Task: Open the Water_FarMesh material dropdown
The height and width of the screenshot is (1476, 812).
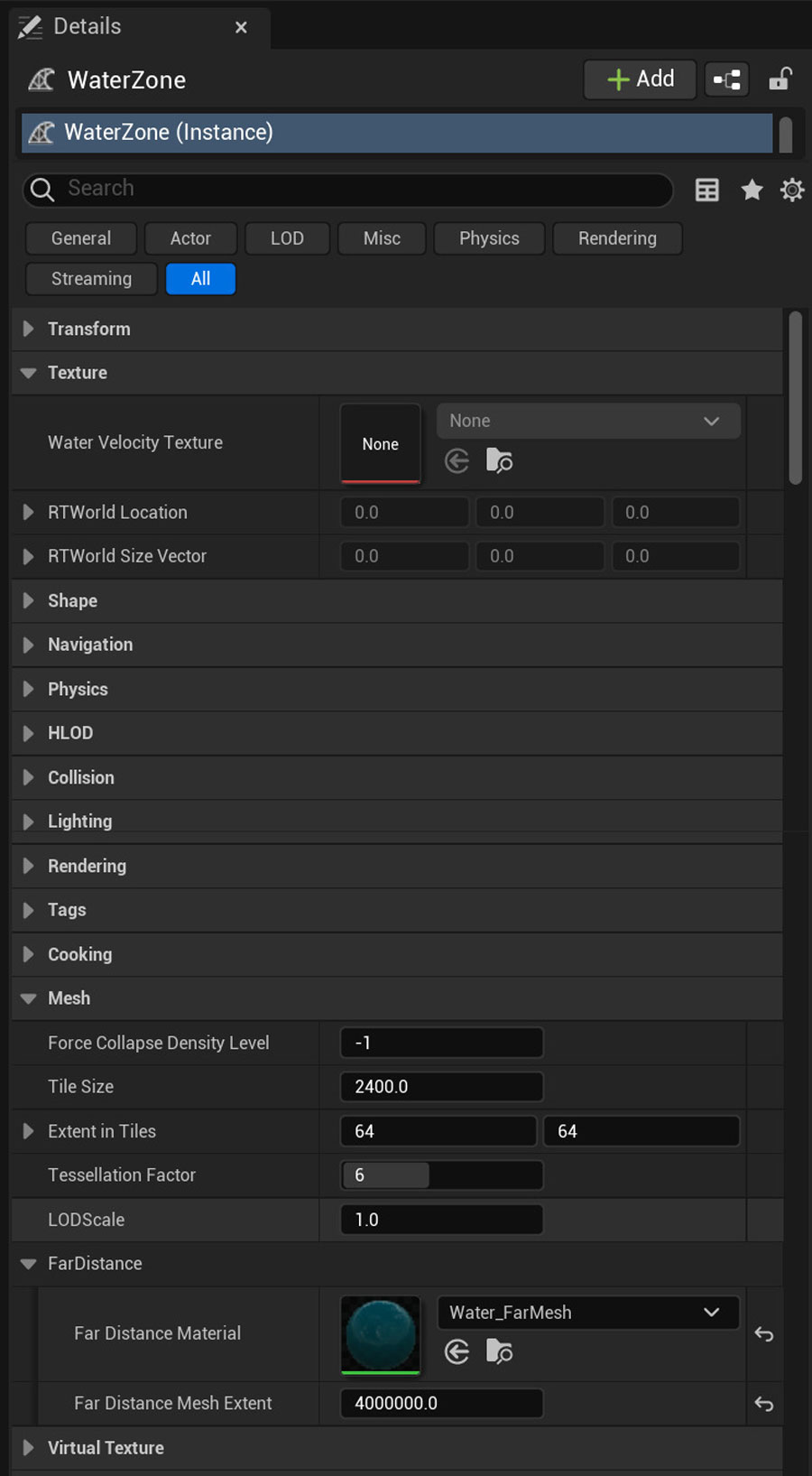Action: coord(588,1313)
